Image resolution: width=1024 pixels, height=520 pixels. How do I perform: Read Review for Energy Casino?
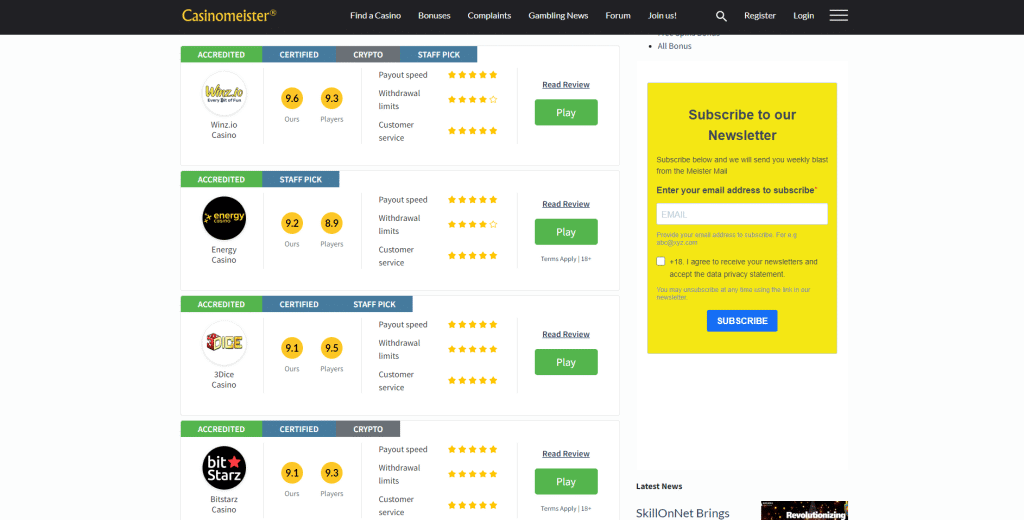[x=566, y=204]
